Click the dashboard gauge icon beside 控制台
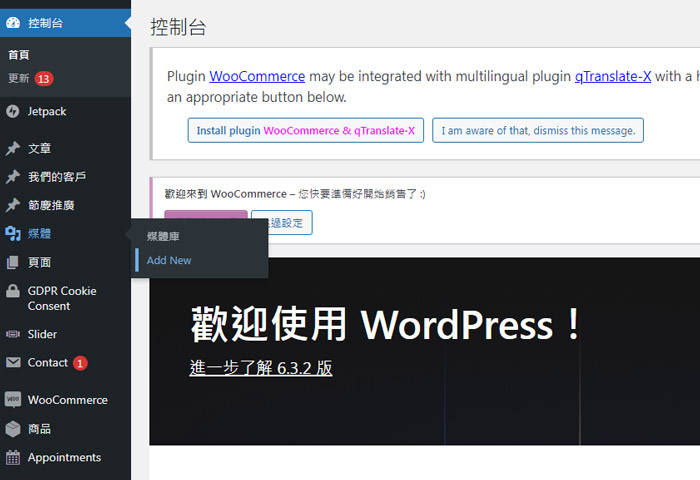This screenshot has width=700, height=480. click(x=13, y=23)
